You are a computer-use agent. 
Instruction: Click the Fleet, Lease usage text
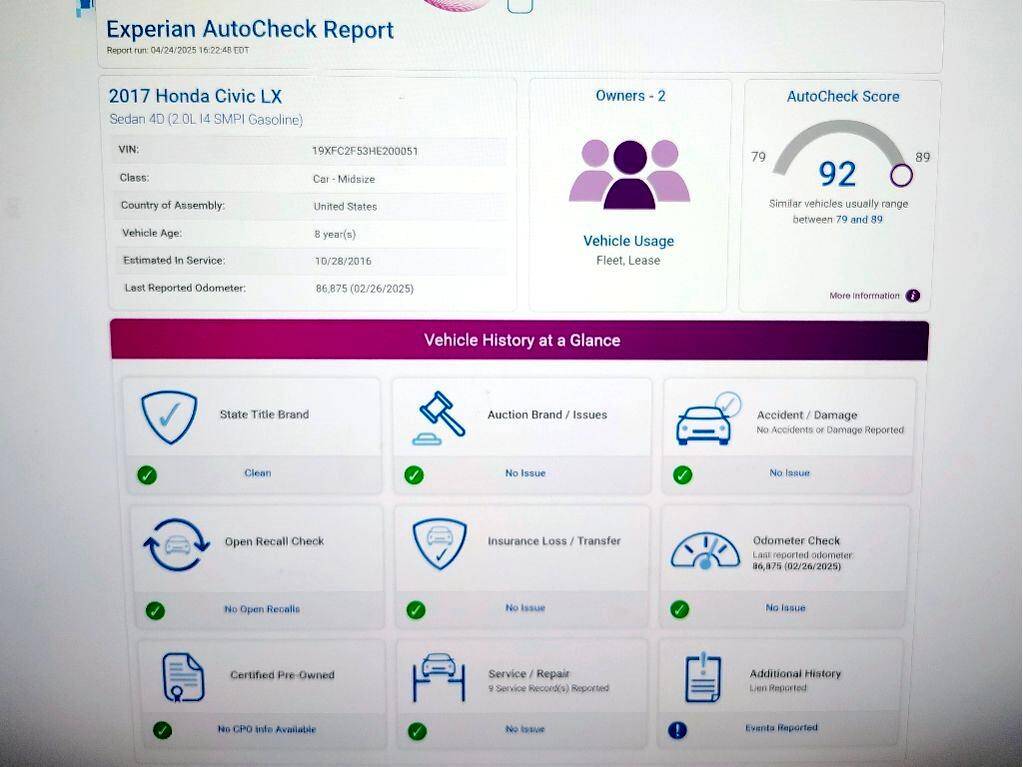pos(628,260)
